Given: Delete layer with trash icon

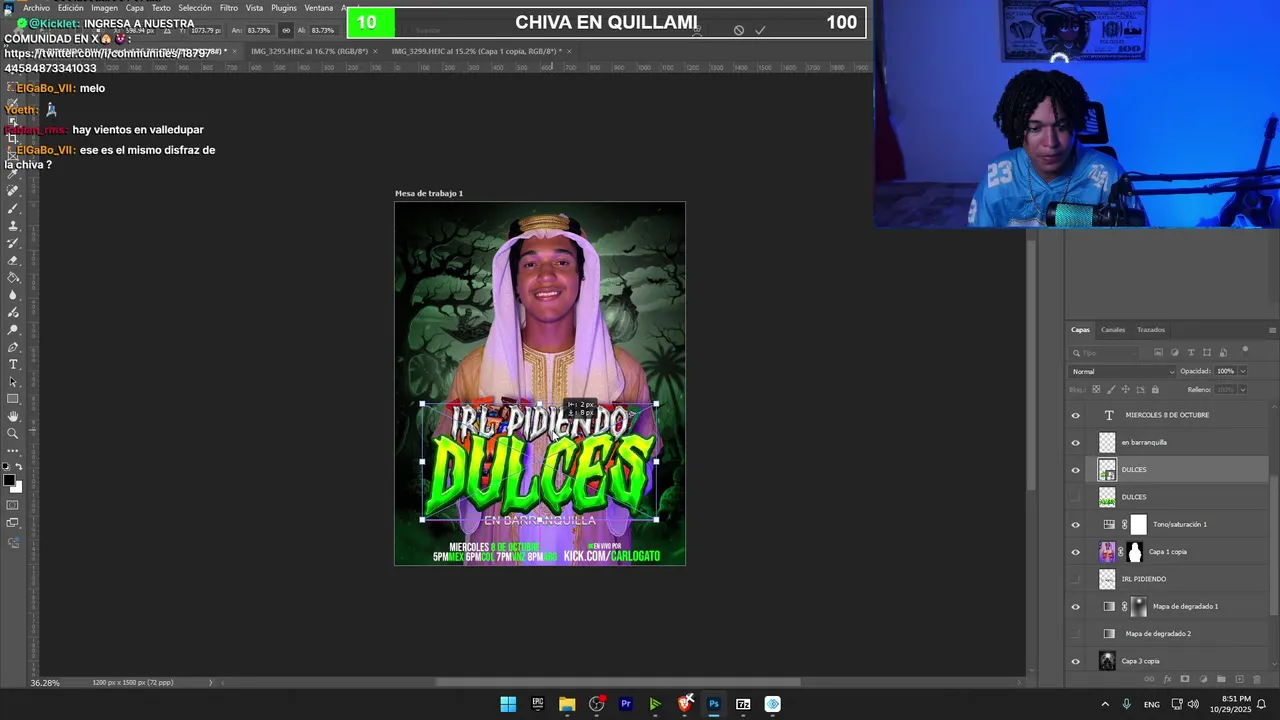Looking at the screenshot, I should click(x=1257, y=679).
